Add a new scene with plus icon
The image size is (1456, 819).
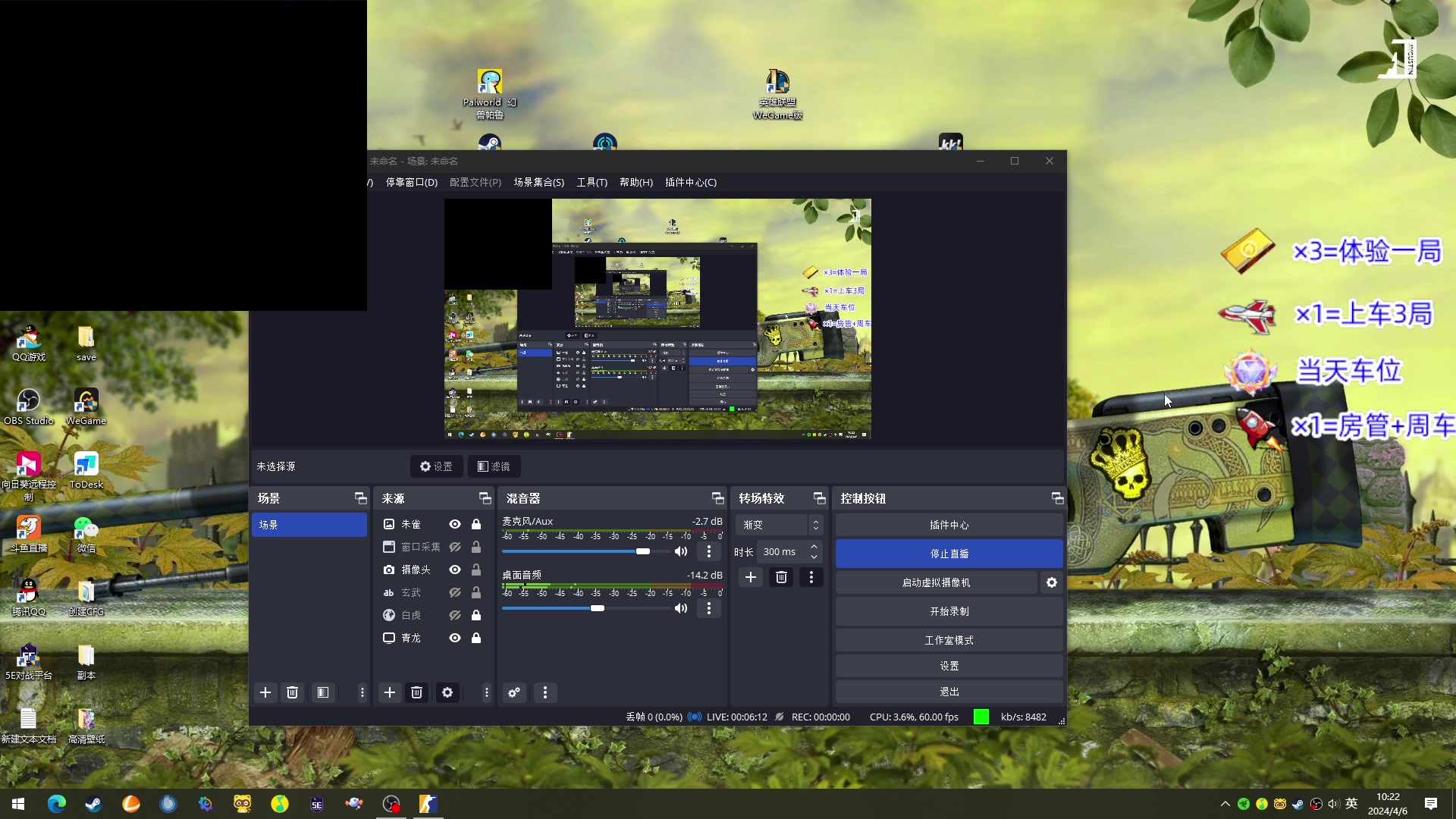click(x=265, y=692)
